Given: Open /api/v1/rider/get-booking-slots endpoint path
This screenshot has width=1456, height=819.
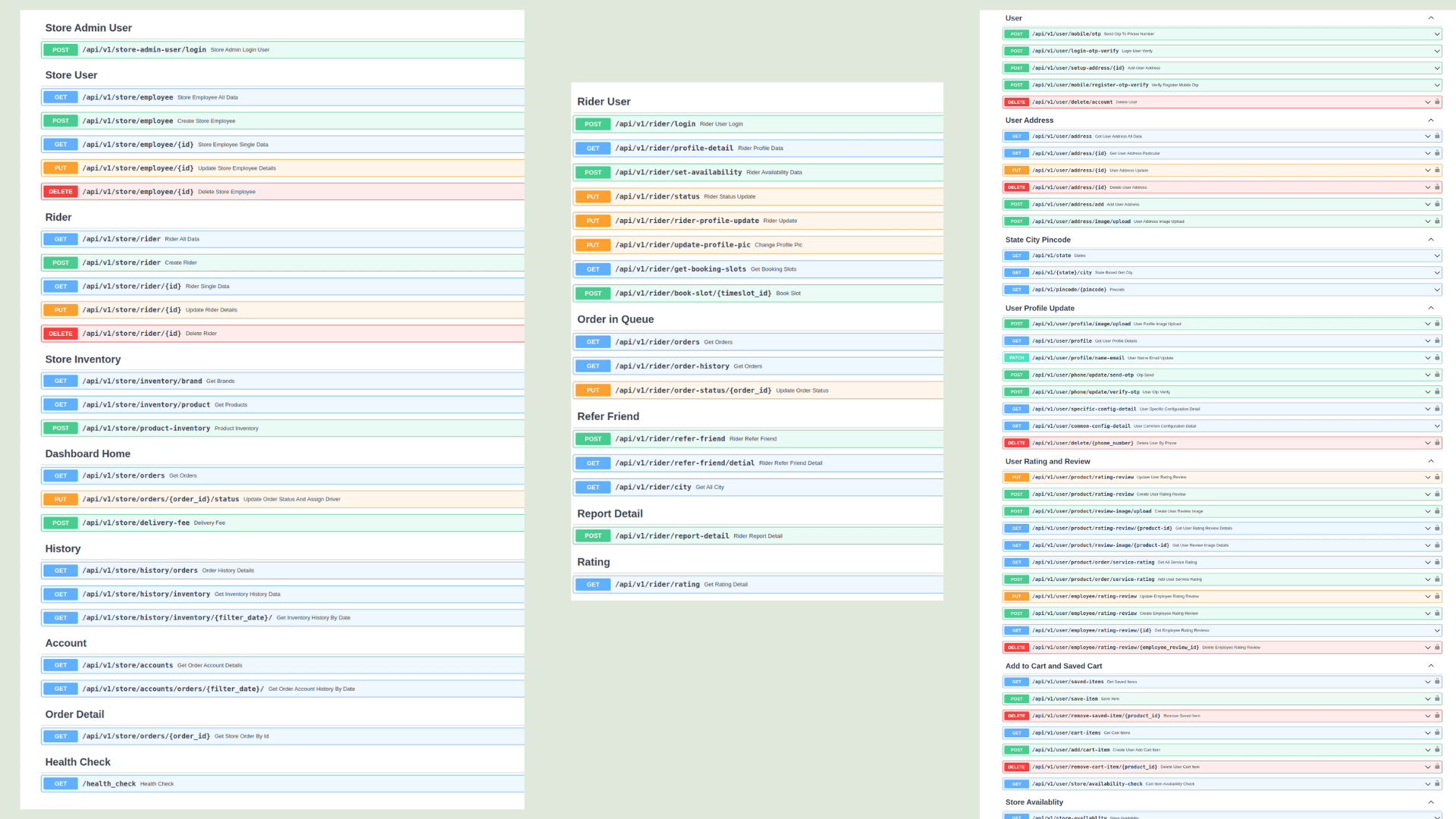Looking at the screenshot, I should click(680, 269).
